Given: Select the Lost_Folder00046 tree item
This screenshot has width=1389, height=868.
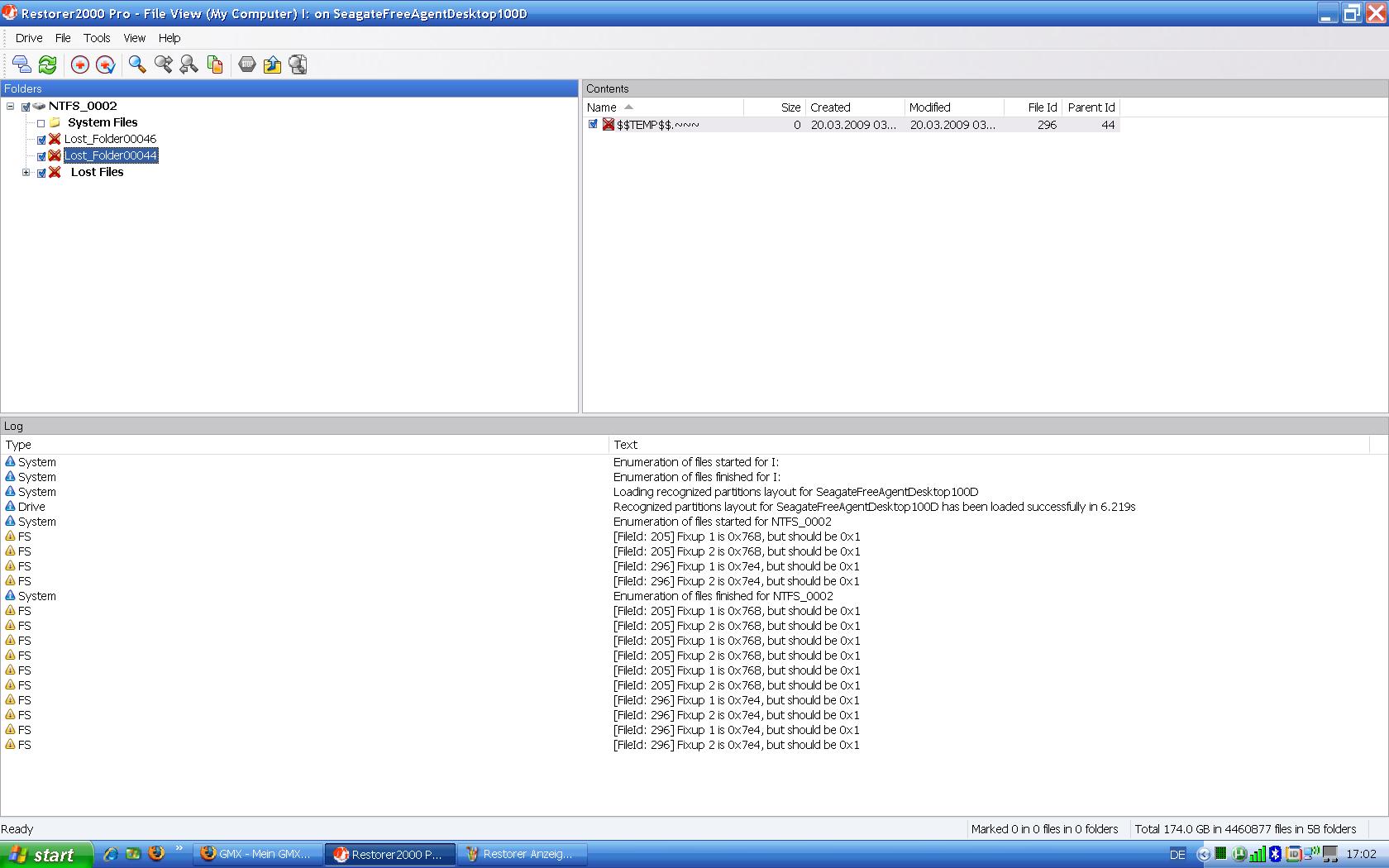Looking at the screenshot, I should 110,139.
